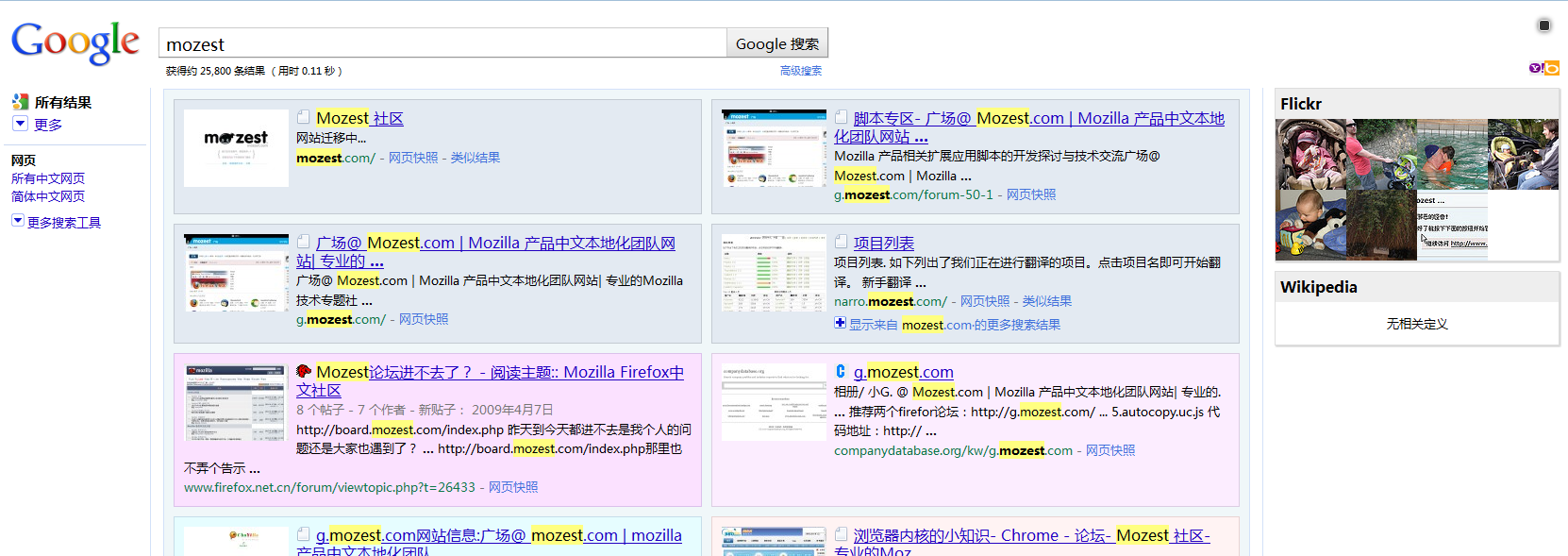This screenshot has width=1568, height=556.
Task: Open the mozest logo preview thumbnail
Action: point(236,147)
